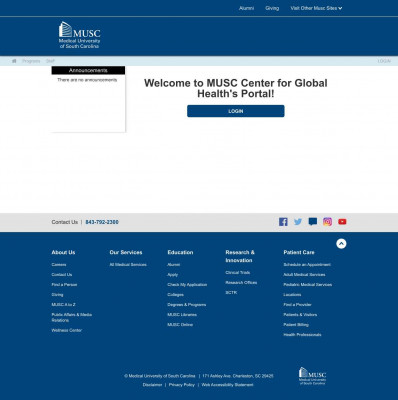Click the Welcome to MUSC Center heading
This screenshot has height=400, width=398.
pos(236,88)
